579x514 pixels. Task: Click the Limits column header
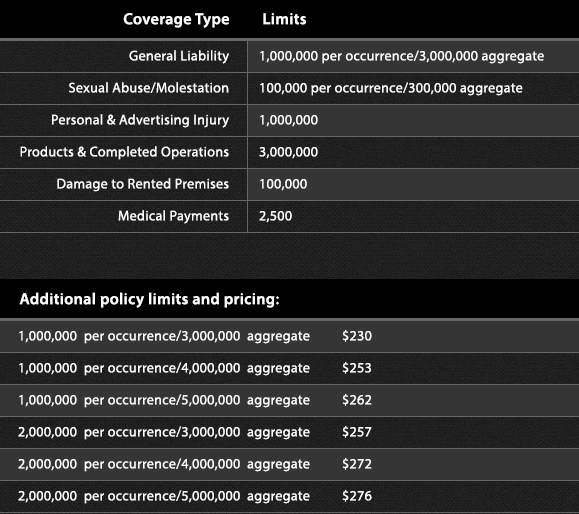284,19
